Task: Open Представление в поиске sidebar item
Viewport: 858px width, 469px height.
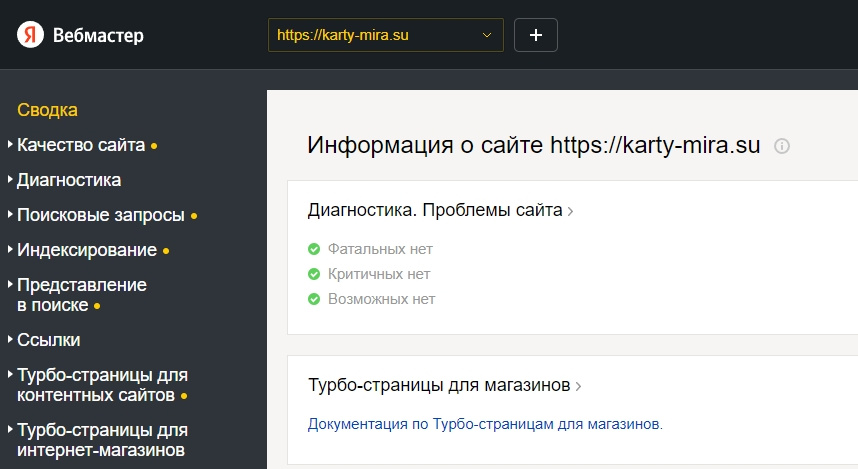Action: click(81, 295)
